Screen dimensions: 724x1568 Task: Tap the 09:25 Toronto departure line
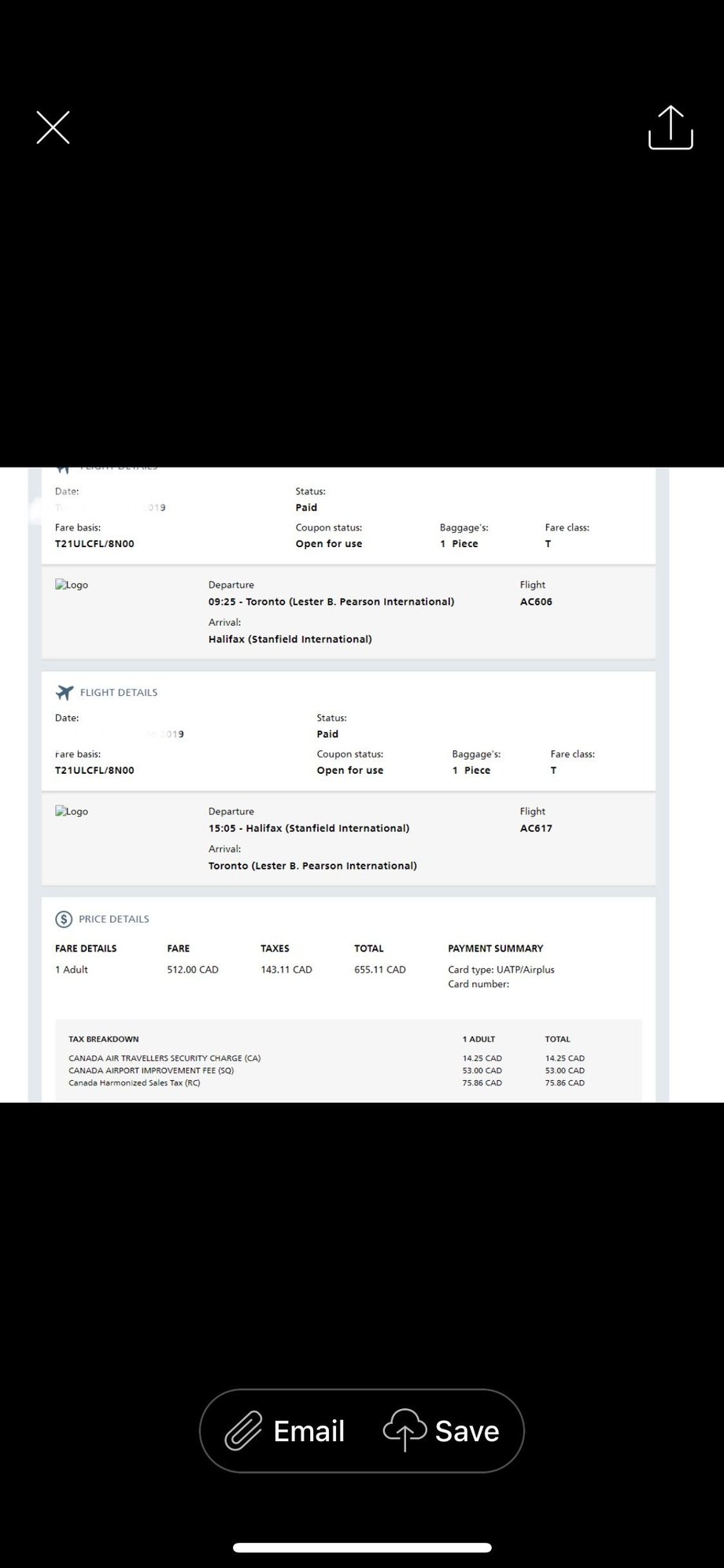331,601
